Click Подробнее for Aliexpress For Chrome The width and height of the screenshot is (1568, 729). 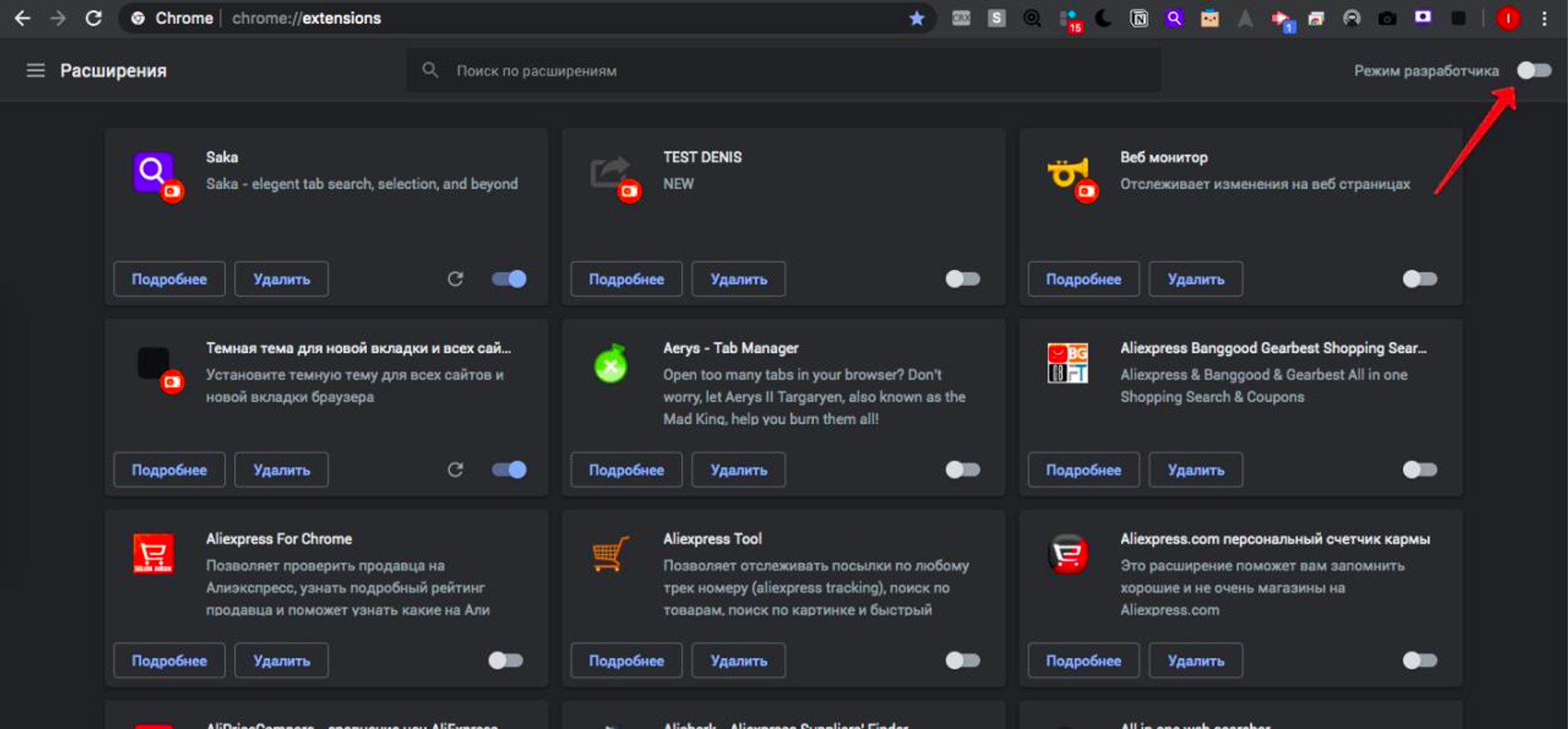(x=169, y=661)
